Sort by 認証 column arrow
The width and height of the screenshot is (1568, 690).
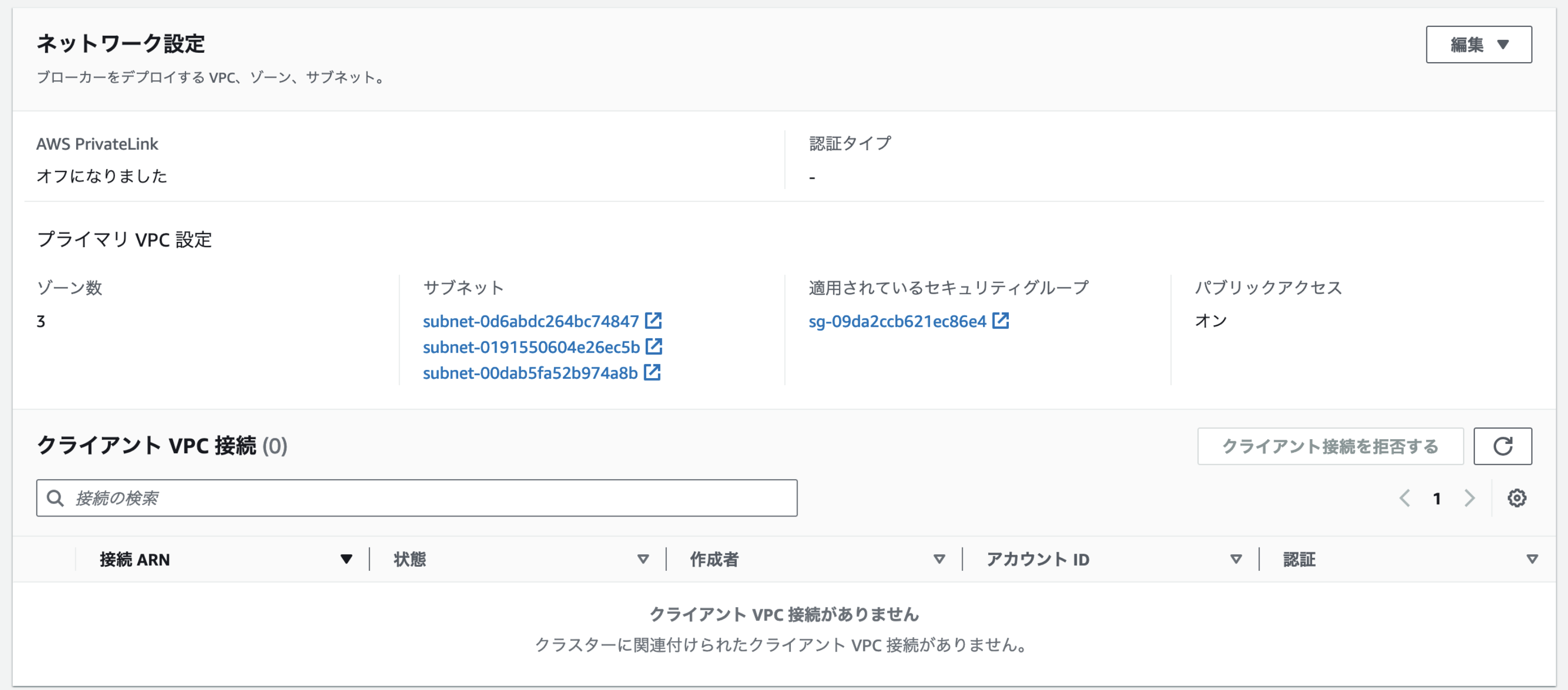tap(1532, 558)
